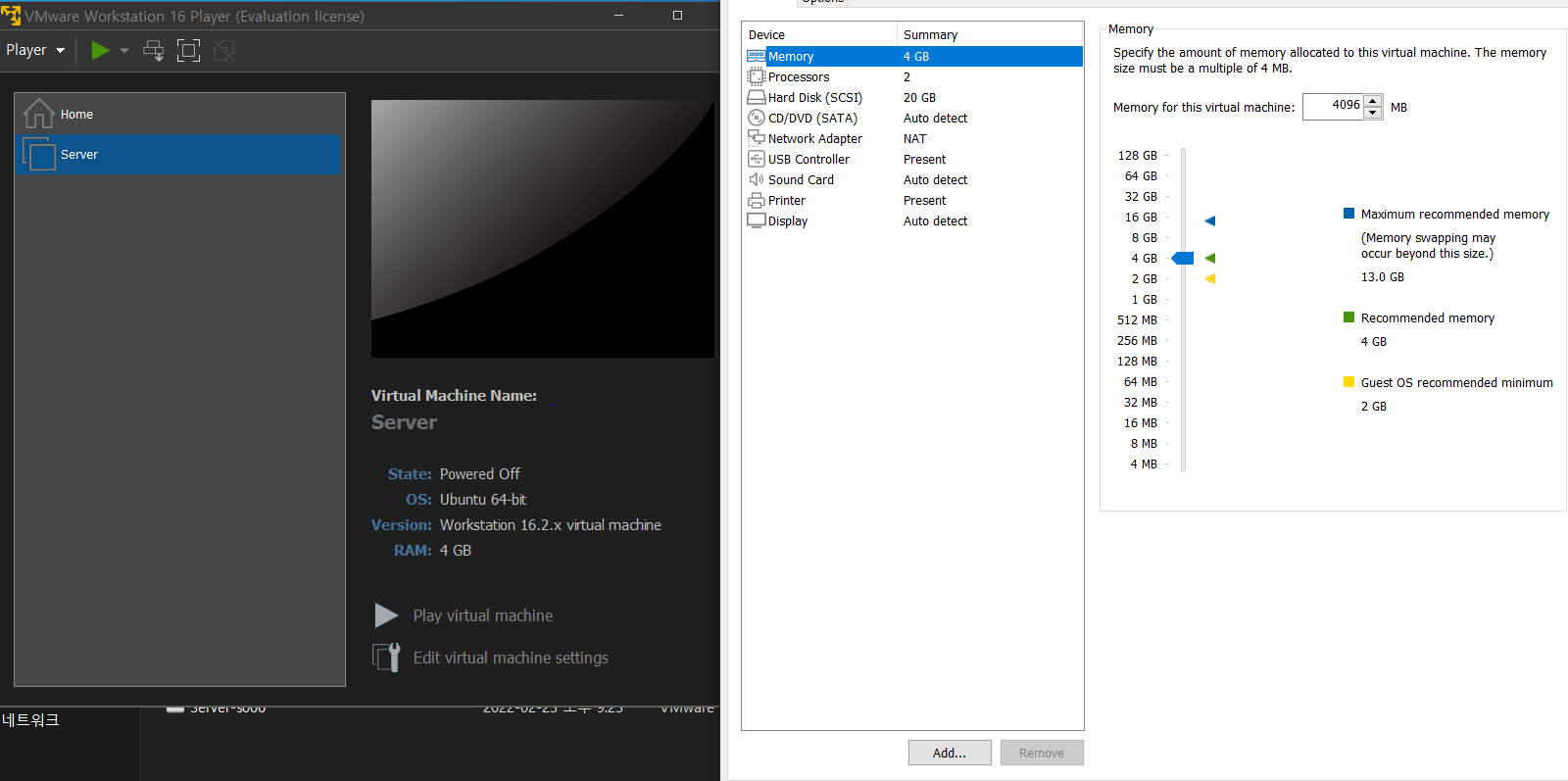
Task: Select Sound Card device row
Action: pyautogui.click(x=913, y=180)
